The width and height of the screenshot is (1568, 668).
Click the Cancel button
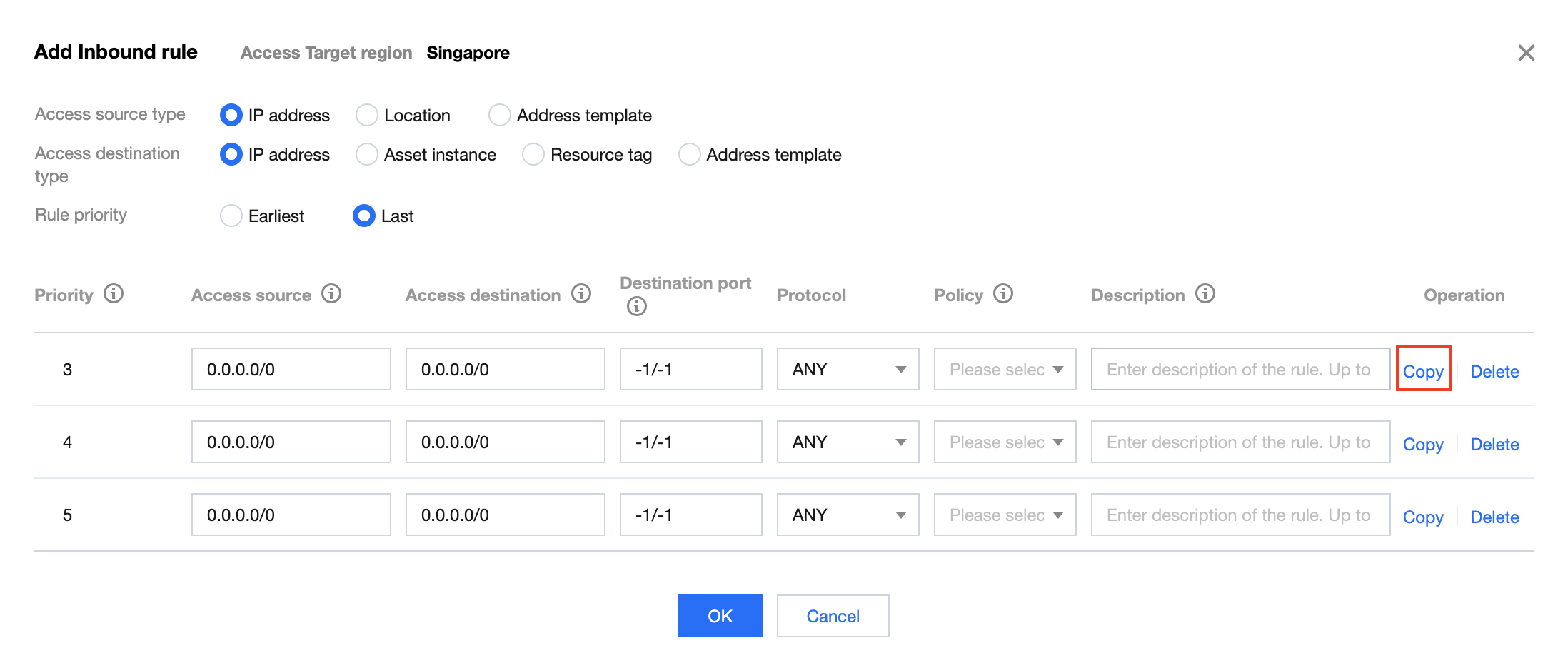(x=833, y=616)
